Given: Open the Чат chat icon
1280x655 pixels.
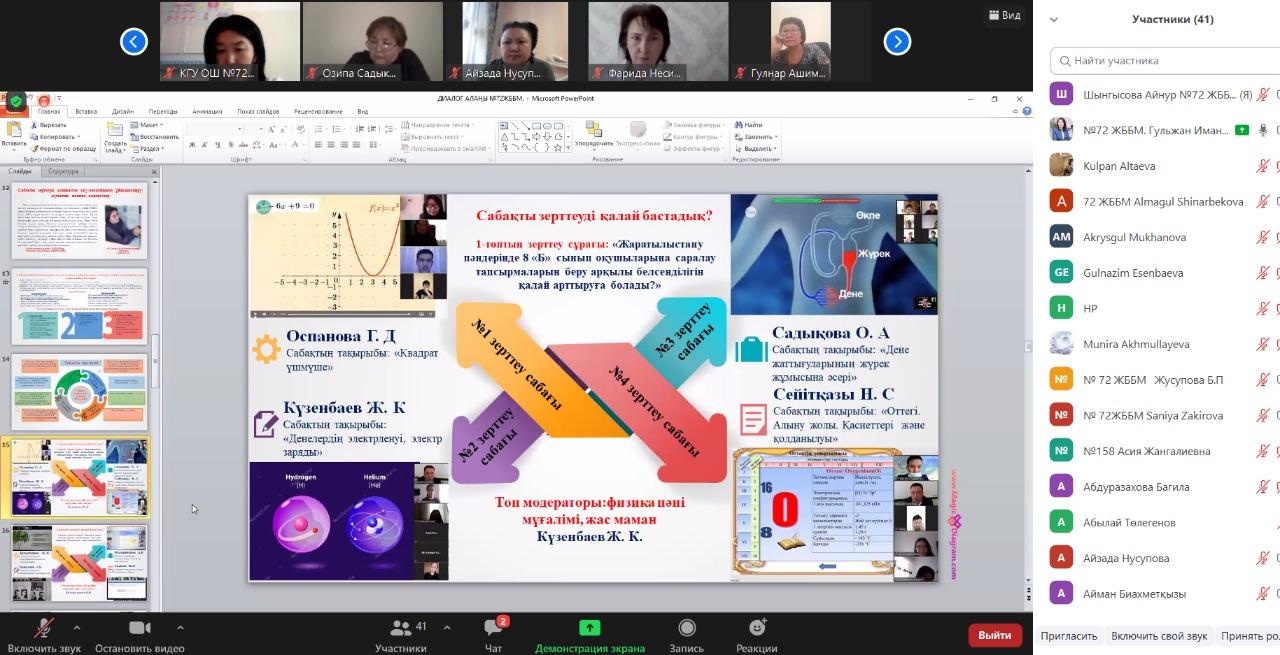Looking at the screenshot, I should pyautogui.click(x=493, y=628).
